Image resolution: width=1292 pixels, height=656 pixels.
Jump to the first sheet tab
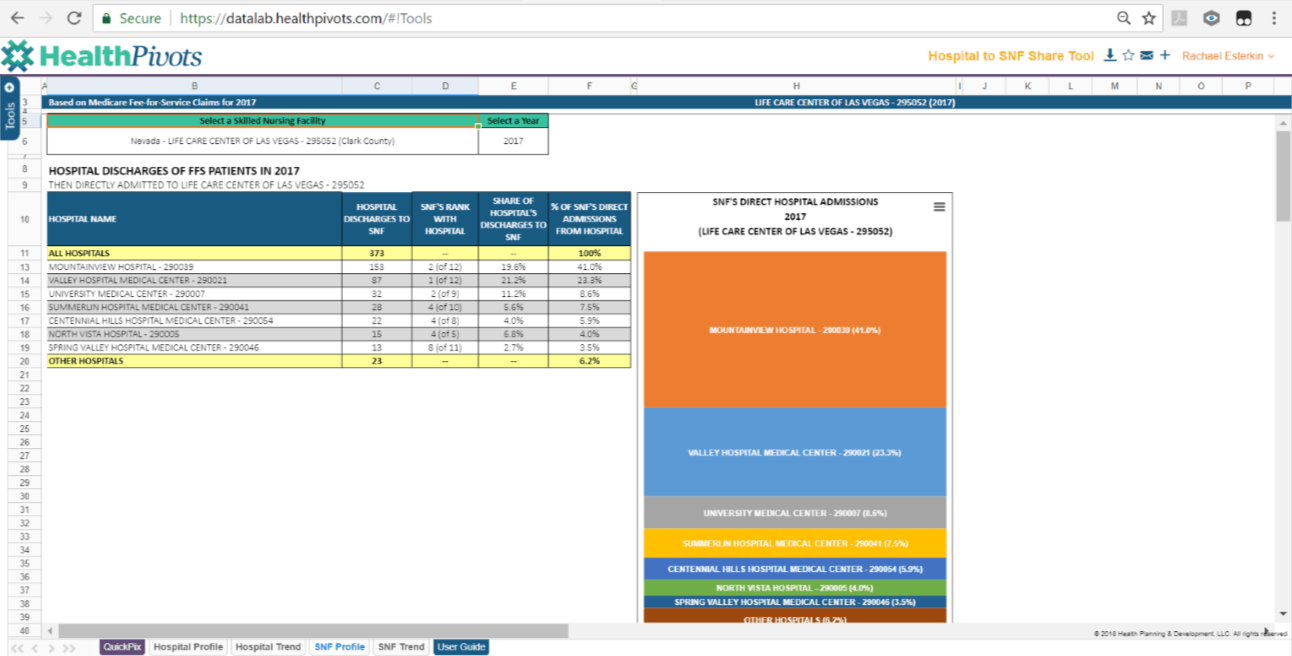pyautogui.click(x=16, y=648)
